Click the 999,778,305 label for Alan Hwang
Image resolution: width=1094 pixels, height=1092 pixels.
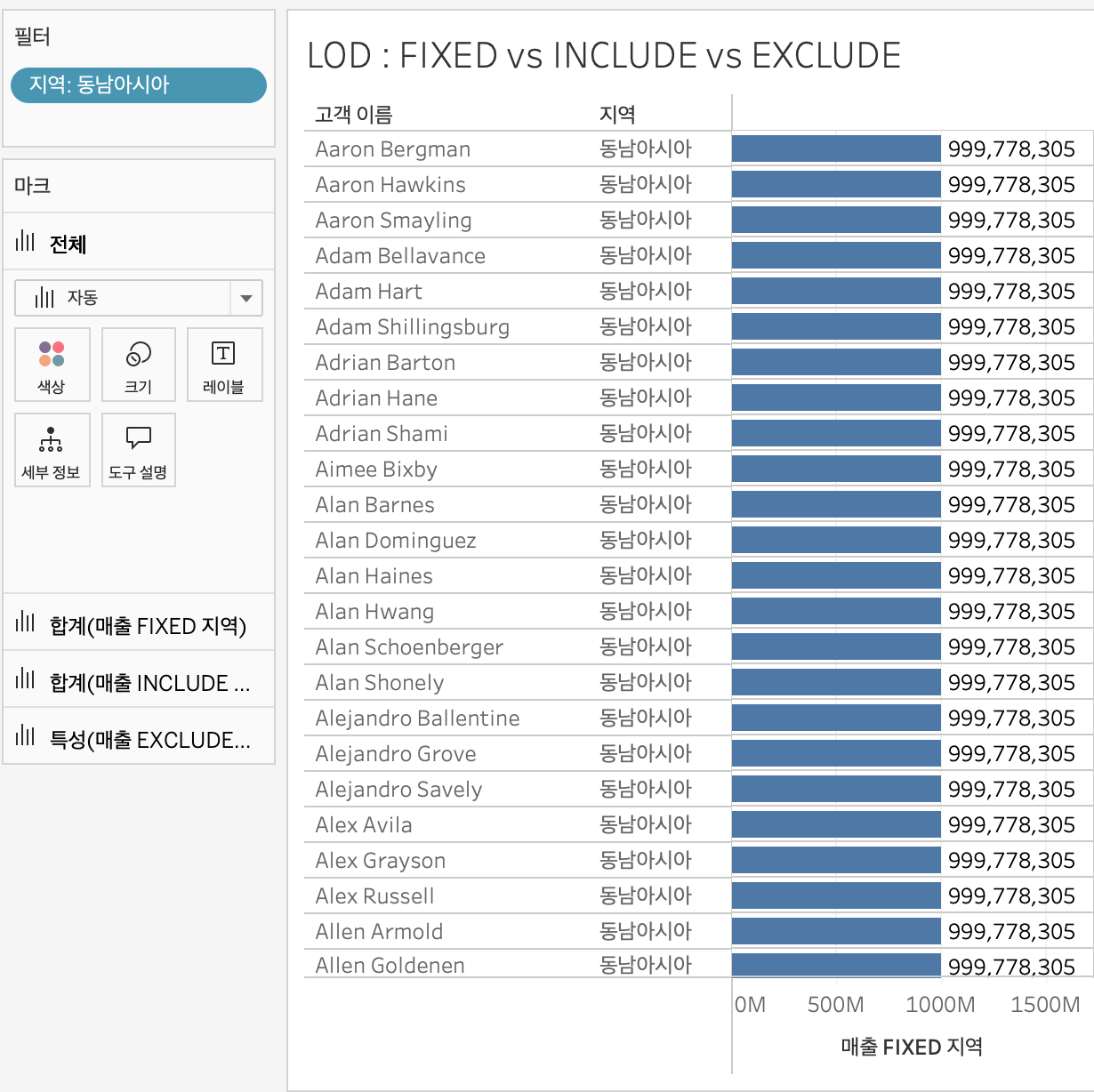[1011, 612]
